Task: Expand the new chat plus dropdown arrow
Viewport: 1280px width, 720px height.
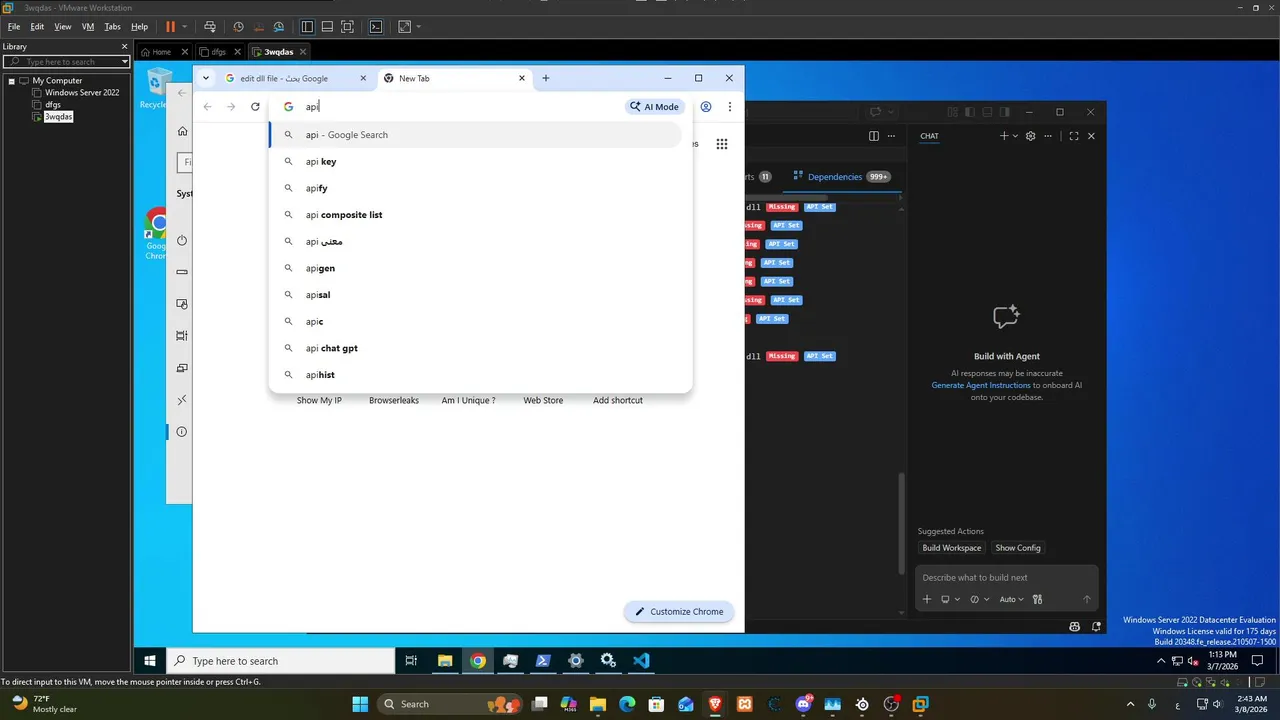Action: click(x=1016, y=136)
